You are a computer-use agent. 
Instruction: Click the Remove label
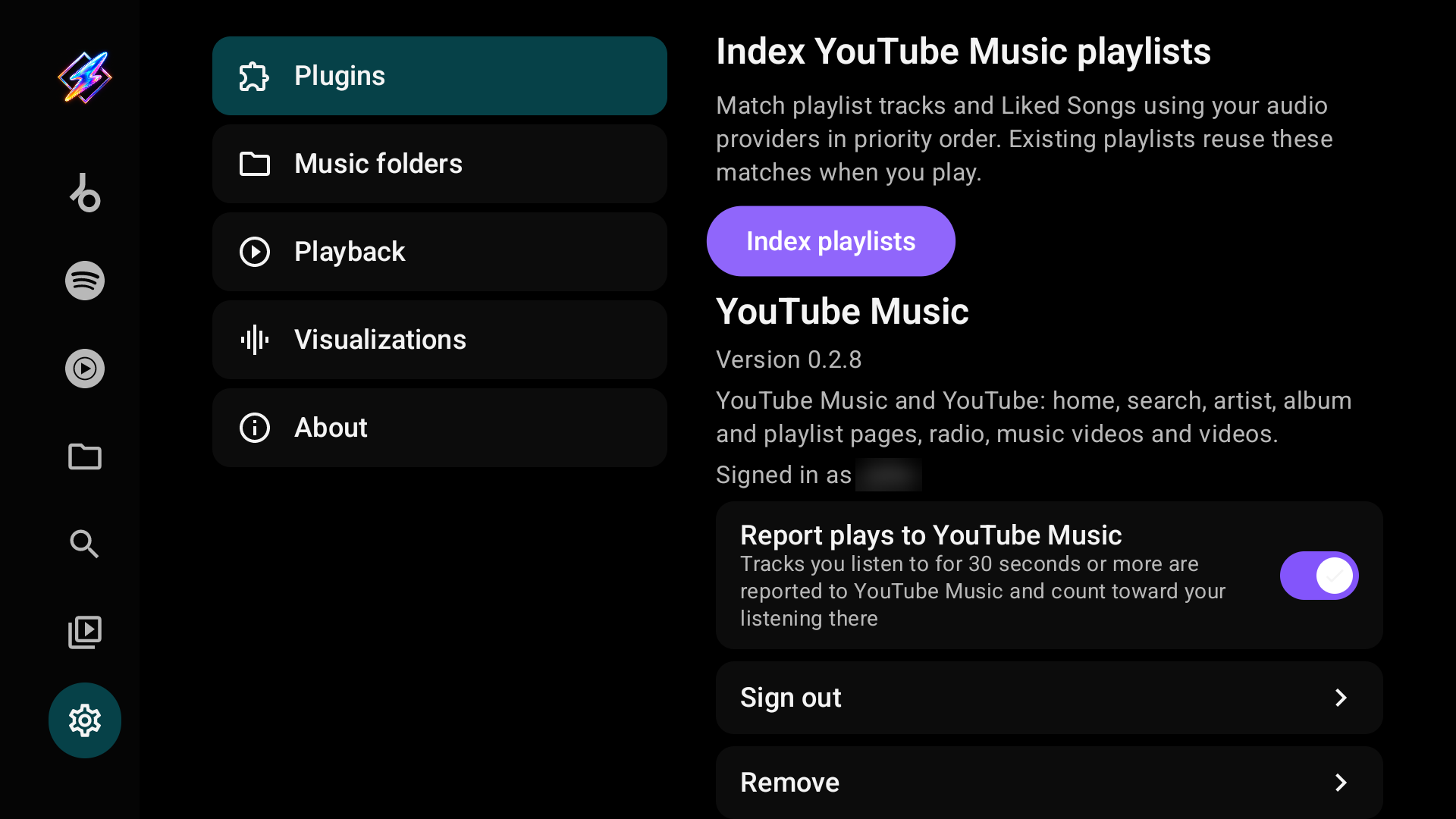tap(789, 783)
